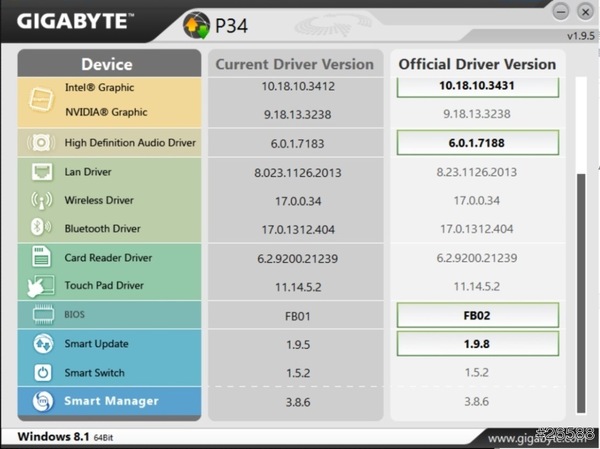Click the Intel Graphic chip icon
The width and height of the screenshot is (600, 449).
pyautogui.click(x=42, y=99)
